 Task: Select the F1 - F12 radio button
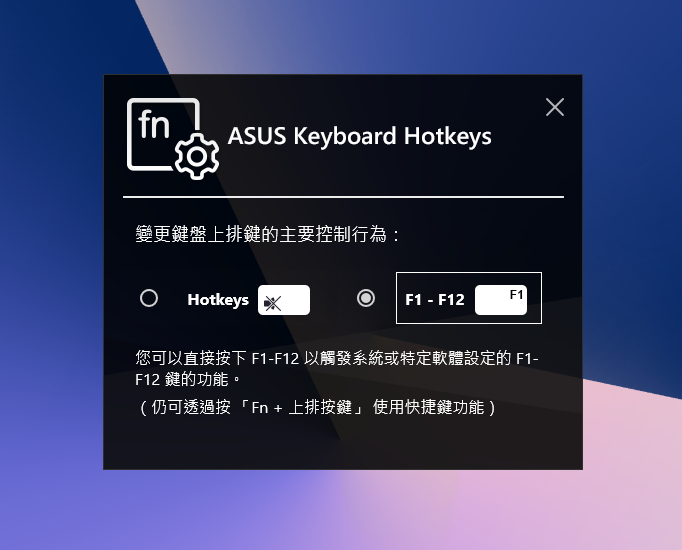coord(366,298)
